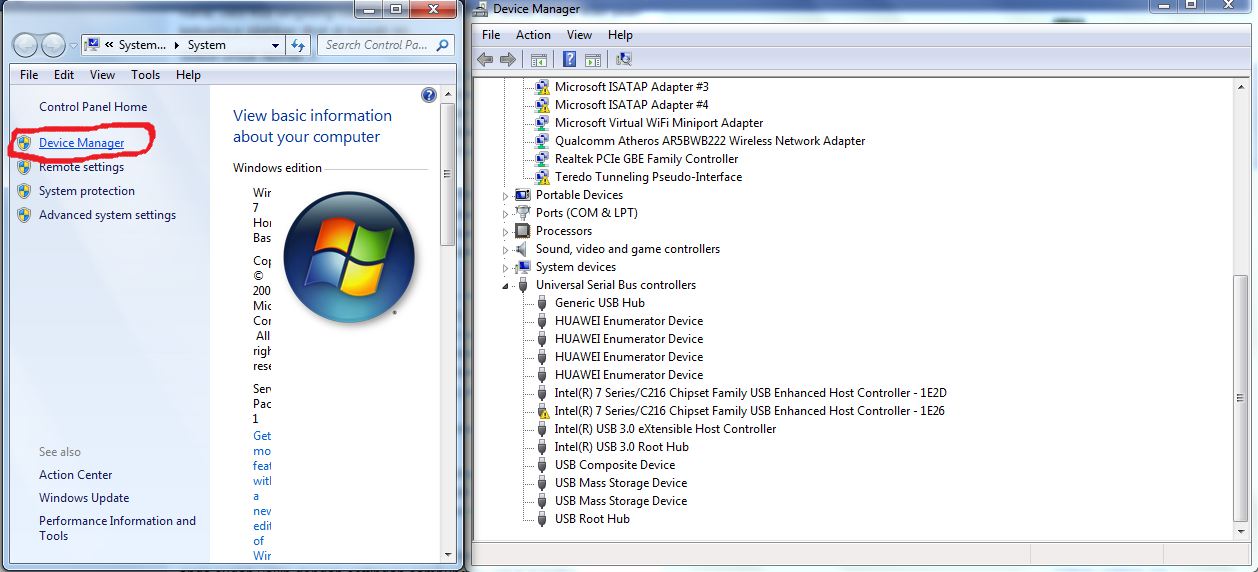Expand Sound, video and game controllers node
1258x572 pixels.
tap(506, 250)
